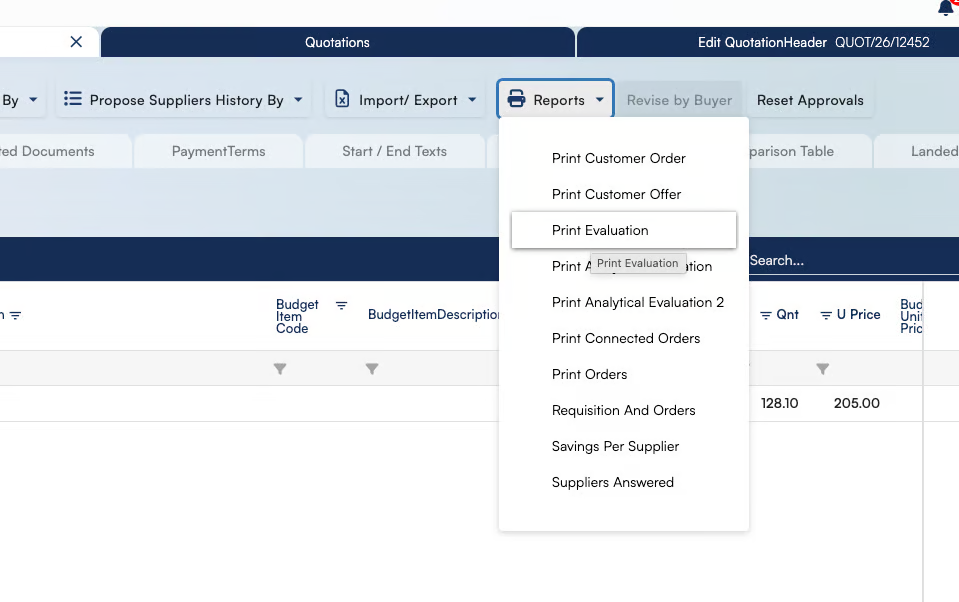Click the sort icon left of U Price

(x=826, y=315)
